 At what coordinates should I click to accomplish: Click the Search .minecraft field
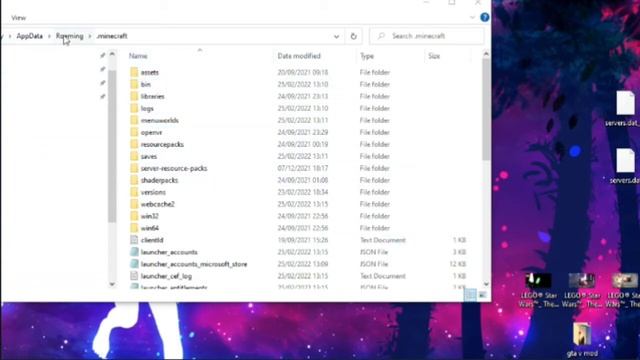(x=427, y=36)
